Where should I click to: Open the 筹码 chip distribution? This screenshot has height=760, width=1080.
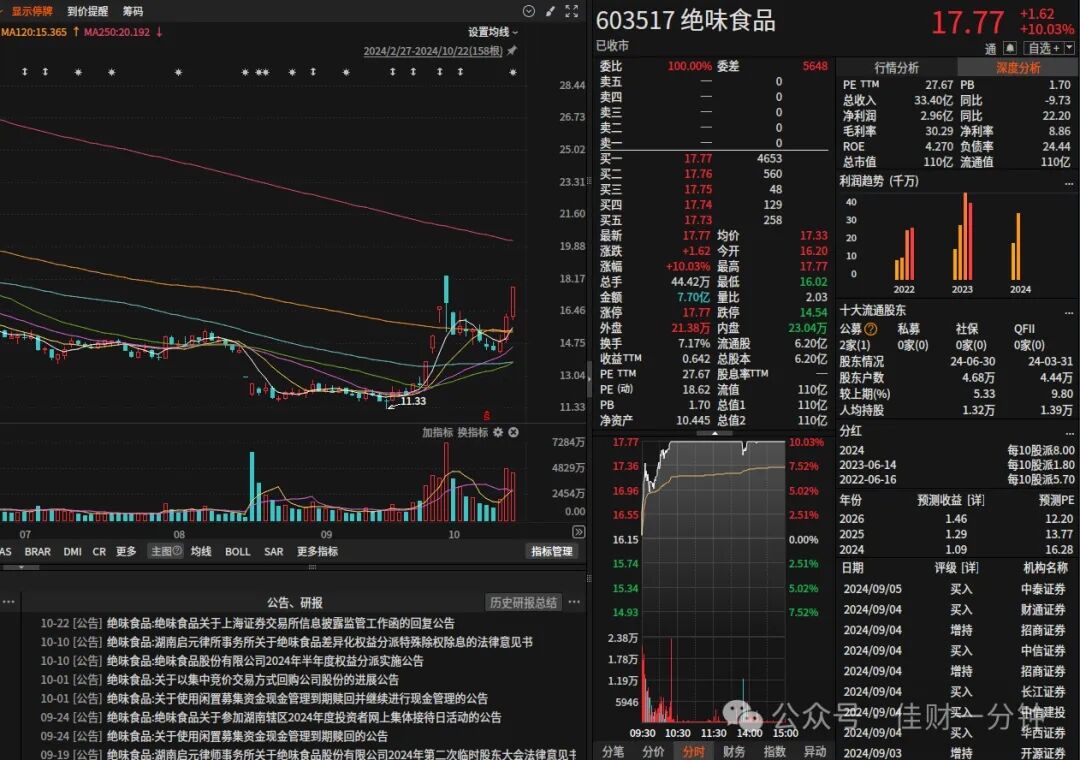[x=133, y=11]
